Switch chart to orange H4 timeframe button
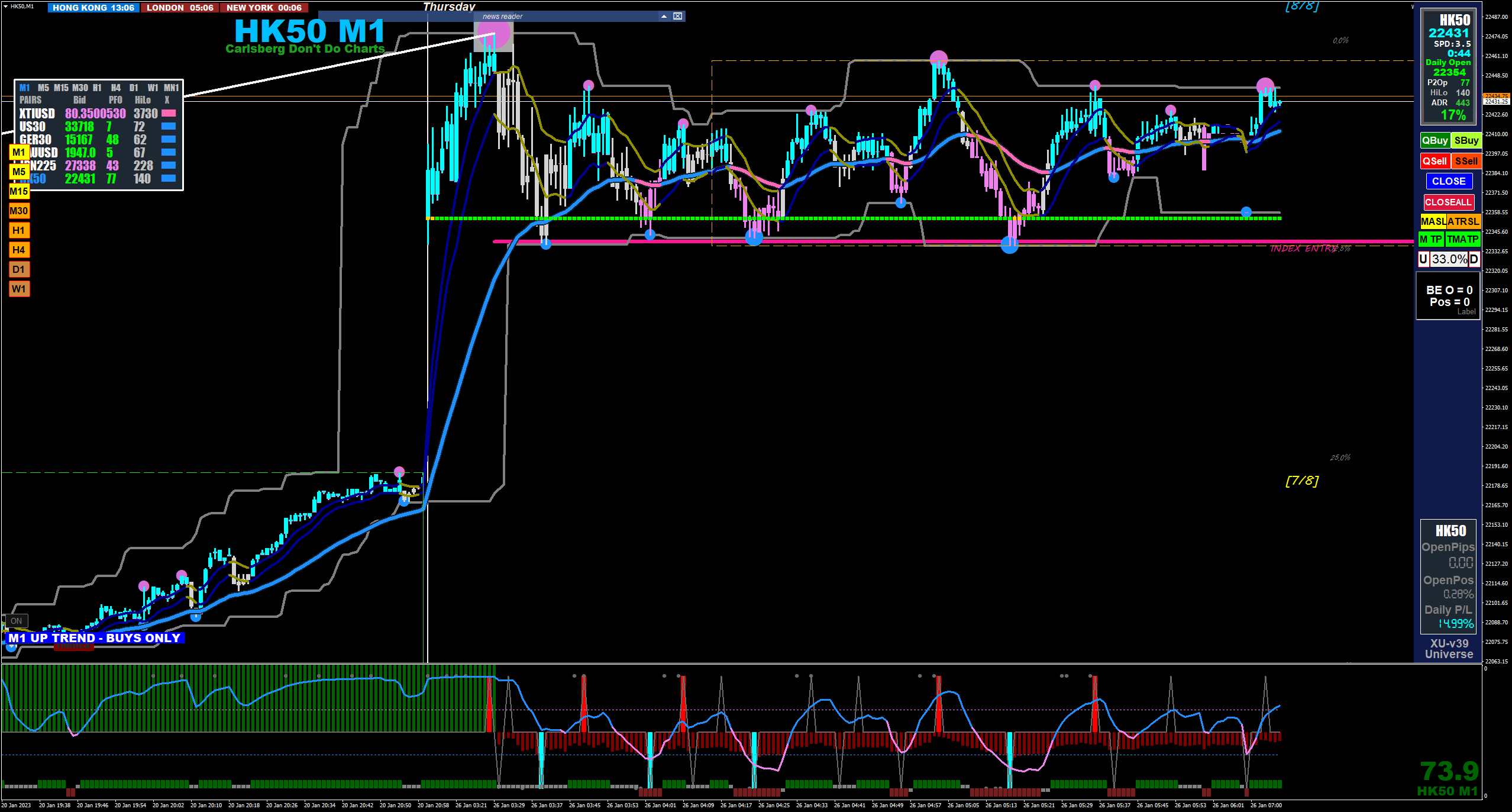1512x812 pixels. pos(18,250)
